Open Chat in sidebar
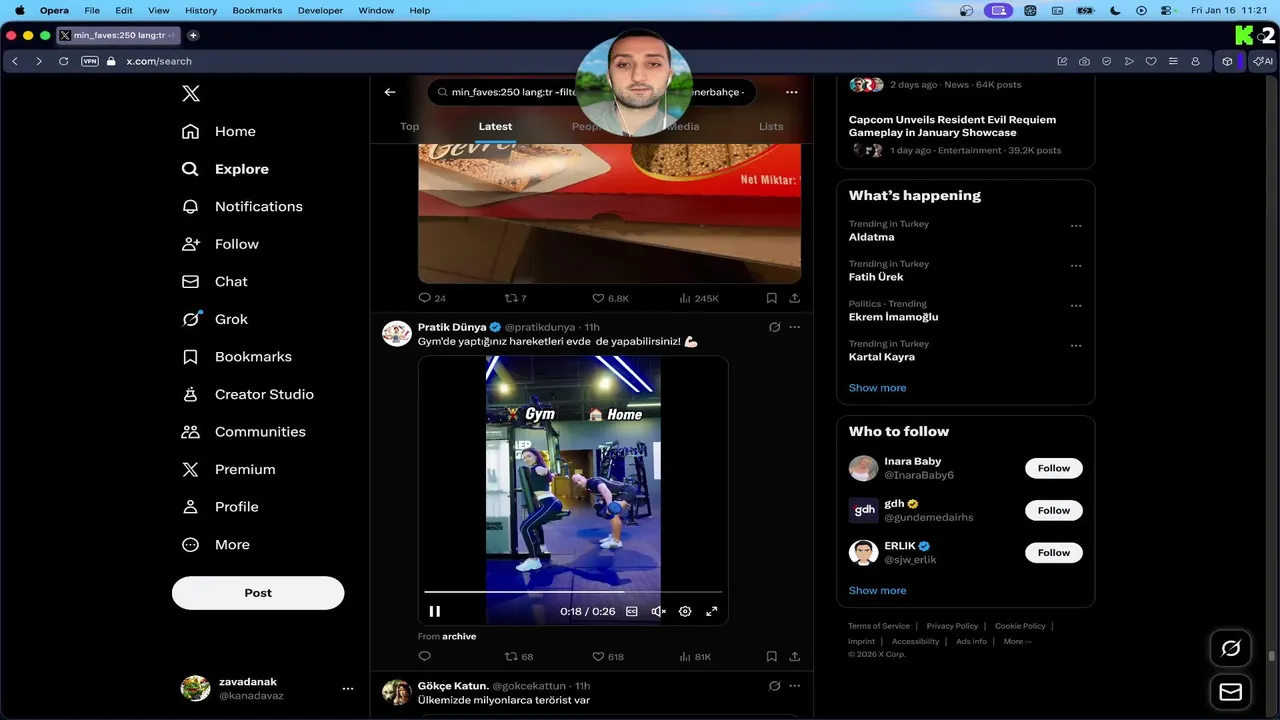The image size is (1280, 720). (x=215, y=282)
